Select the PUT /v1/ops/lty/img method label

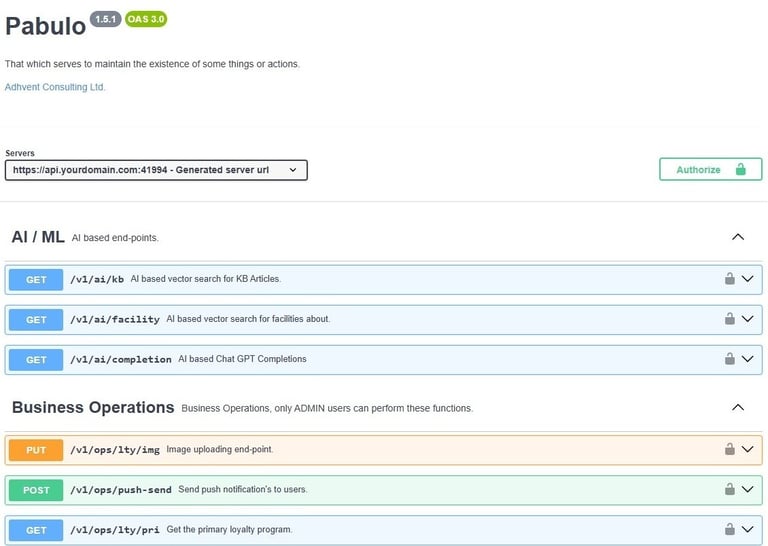pos(36,450)
